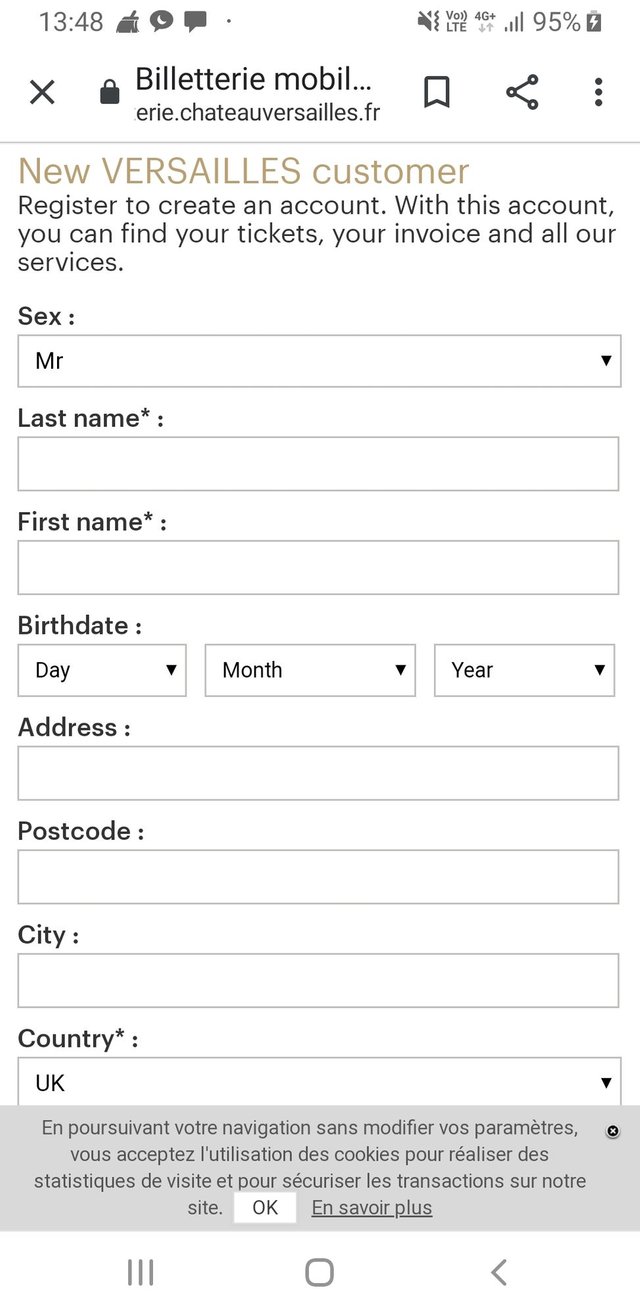Expand the Year birthdate dropdown
This screenshot has height=1316, width=640.
(x=524, y=670)
